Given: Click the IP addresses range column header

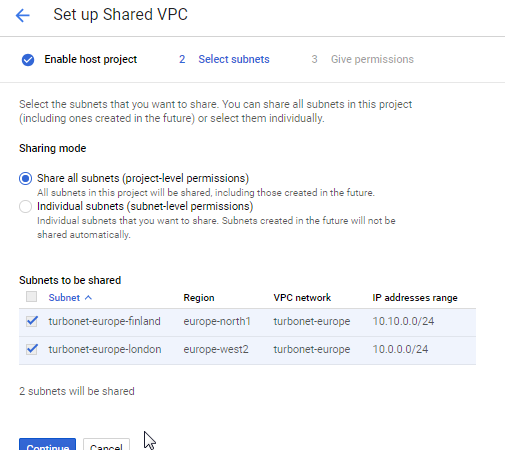Looking at the screenshot, I should click(x=415, y=298).
